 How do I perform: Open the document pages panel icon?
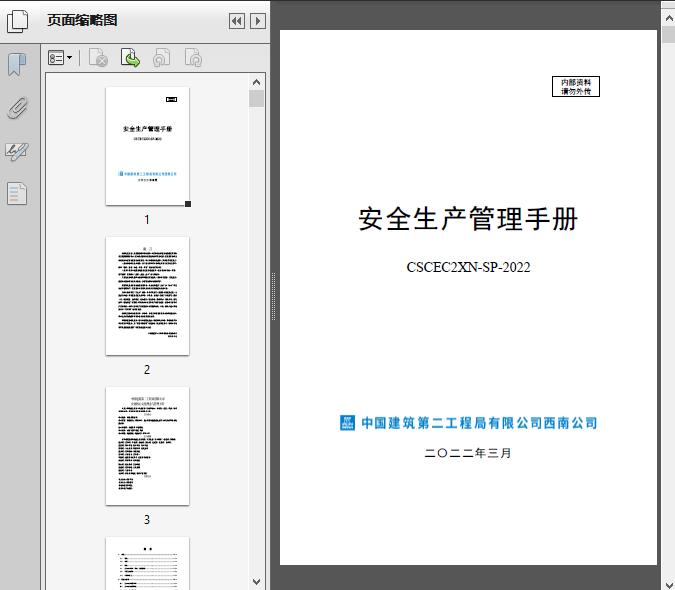pos(17,193)
